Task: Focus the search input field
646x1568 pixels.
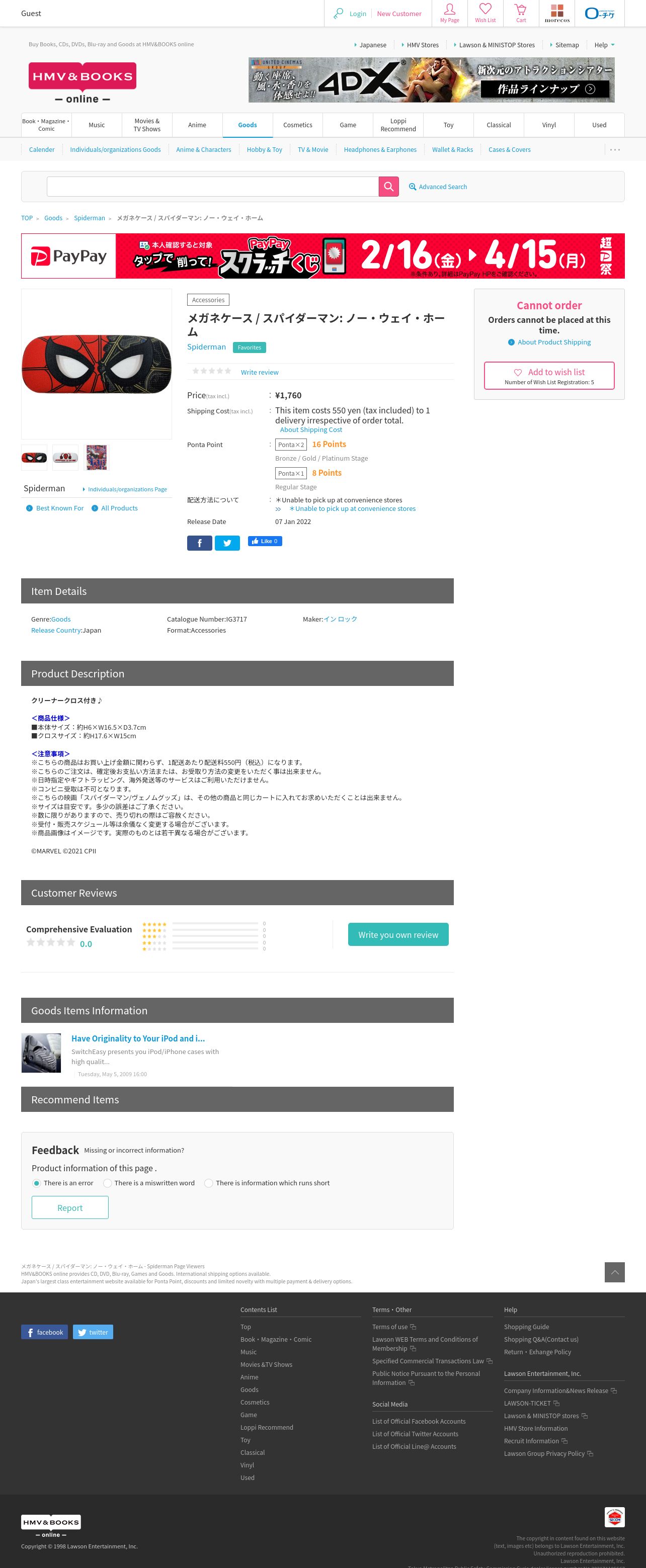Action: pos(213,186)
